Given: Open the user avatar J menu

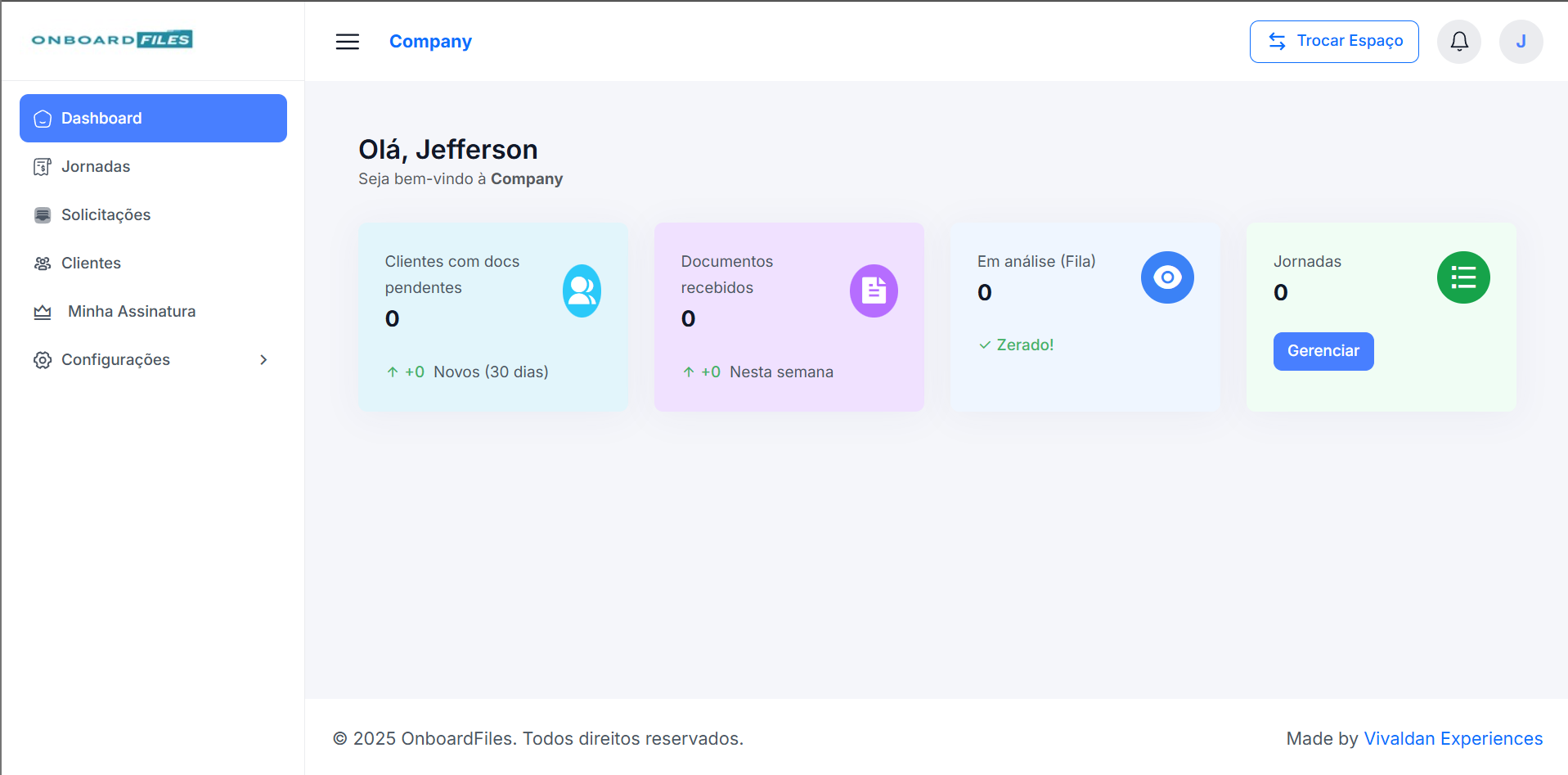Looking at the screenshot, I should click(1520, 42).
